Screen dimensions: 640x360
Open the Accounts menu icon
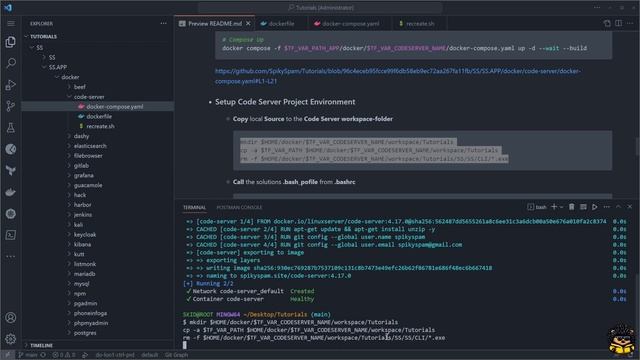11,318
